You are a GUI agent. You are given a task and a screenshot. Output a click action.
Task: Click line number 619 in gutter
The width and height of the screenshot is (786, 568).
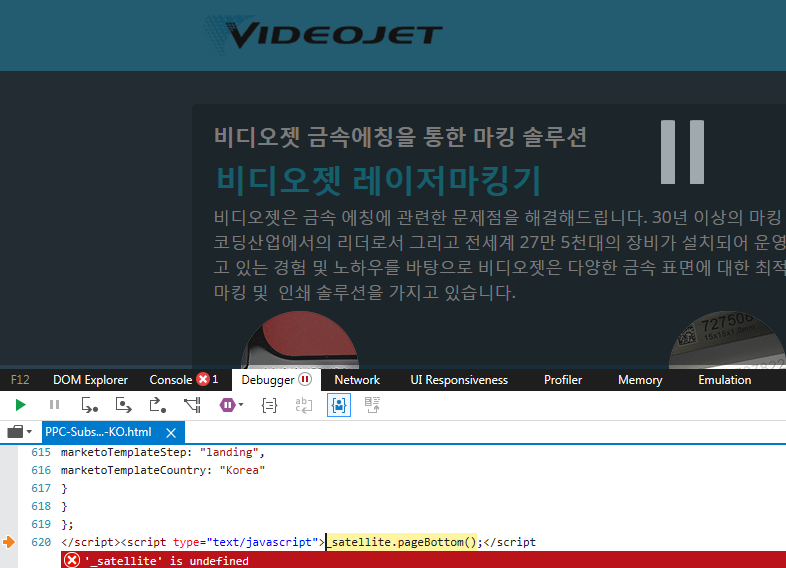[41, 524]
